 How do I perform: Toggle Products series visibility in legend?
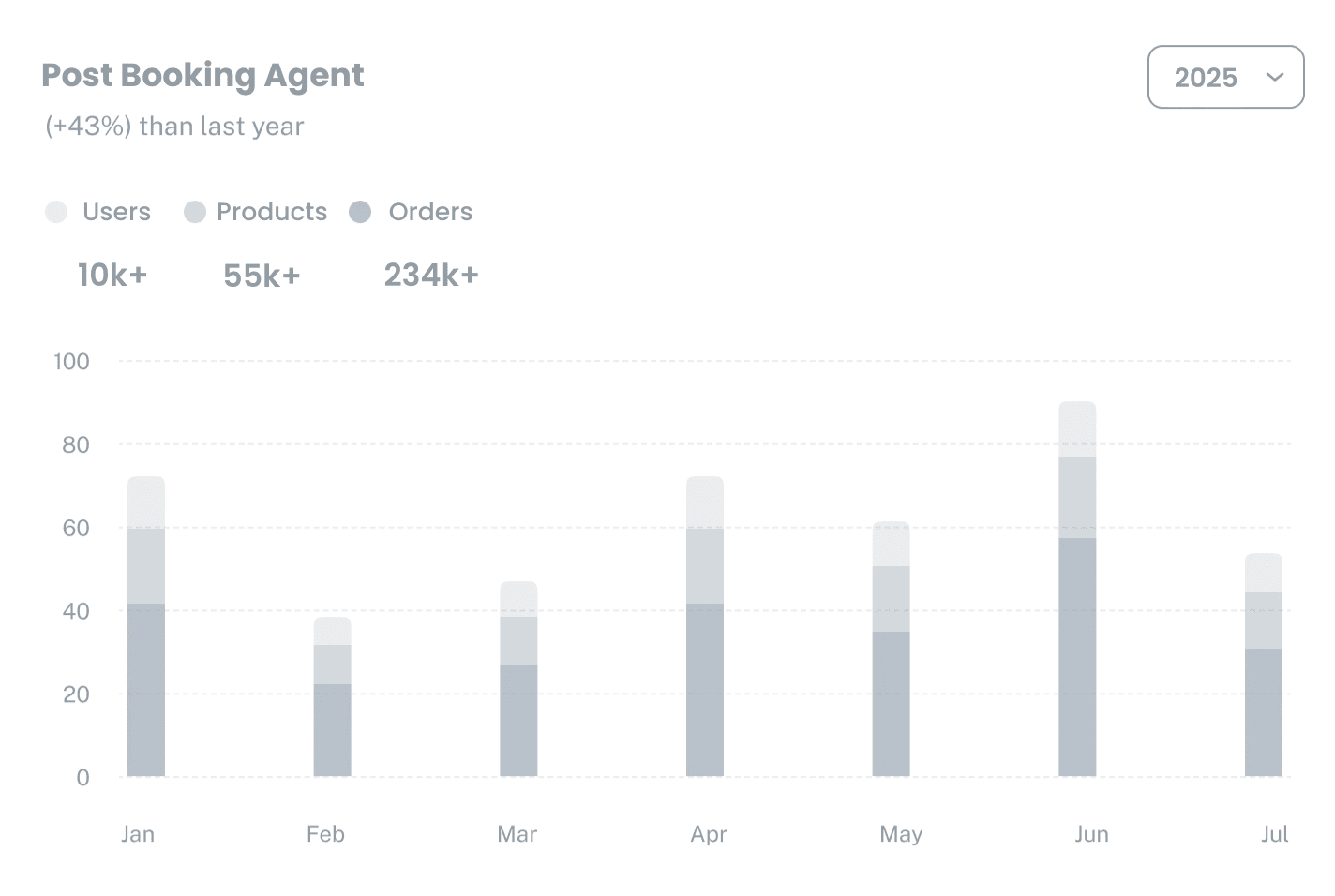253,212
